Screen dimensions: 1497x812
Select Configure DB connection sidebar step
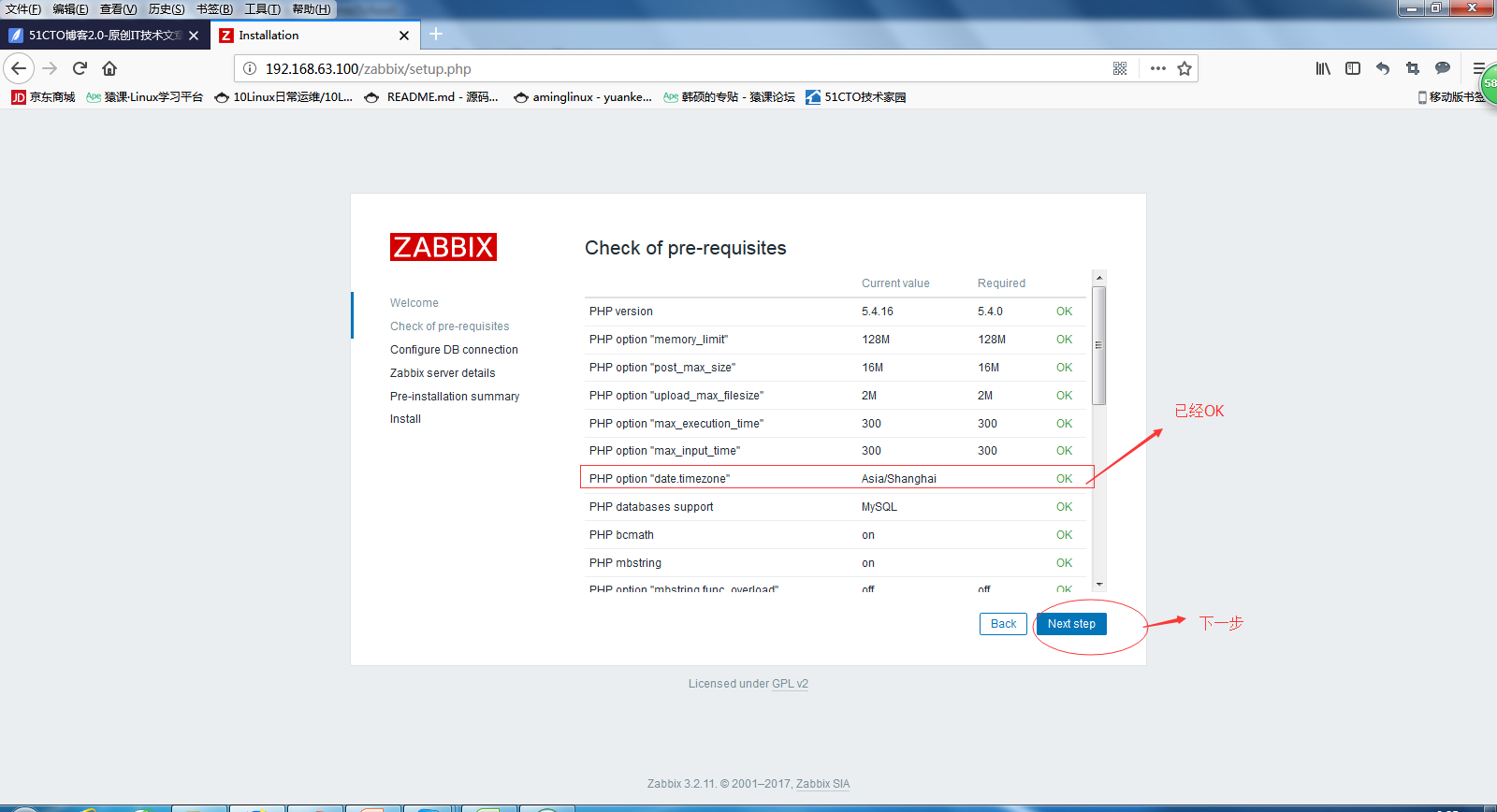pyautogui.click(x=454, y=350)
